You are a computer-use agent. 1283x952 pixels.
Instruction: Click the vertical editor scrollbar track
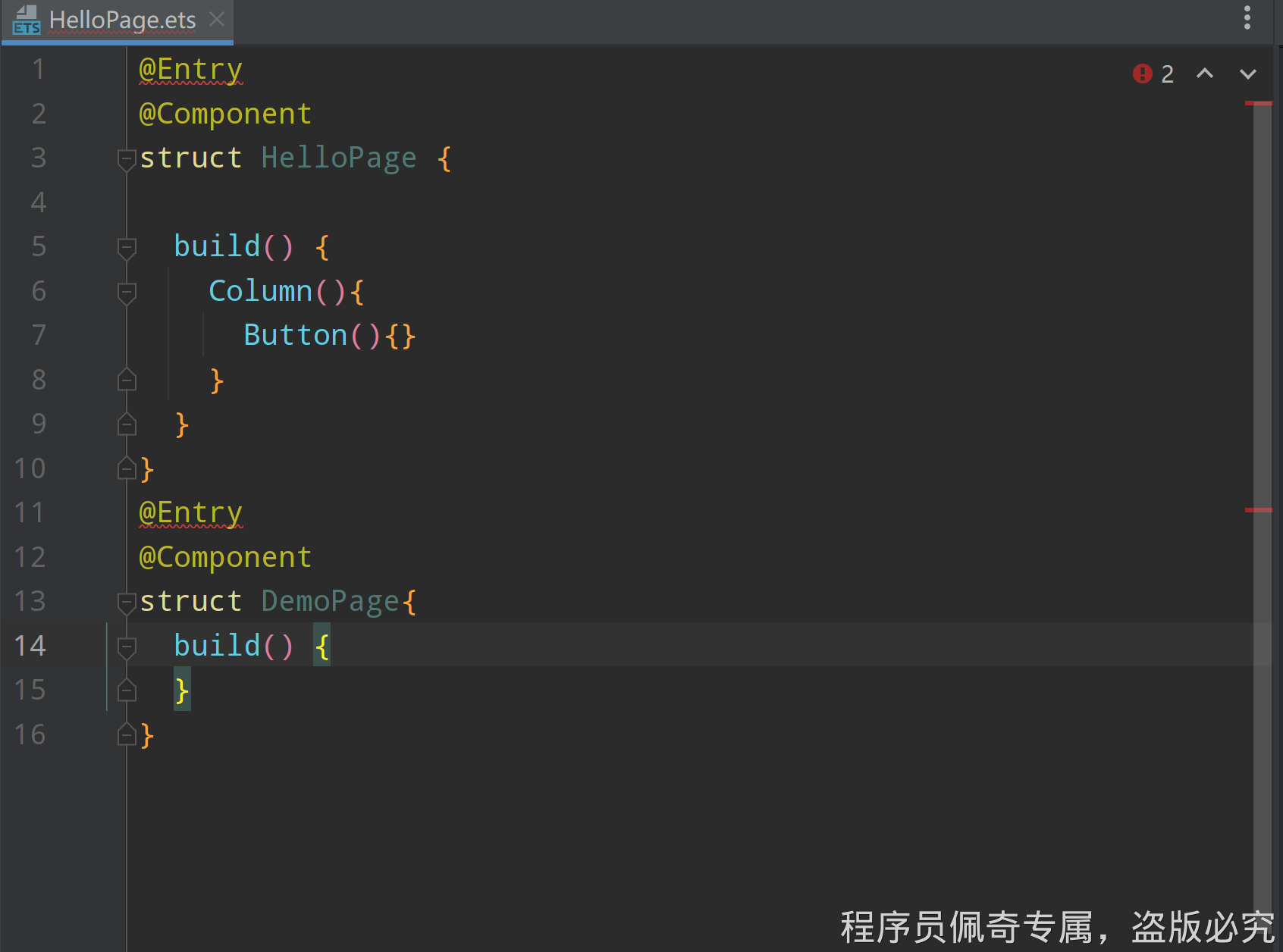[1262, 682]
